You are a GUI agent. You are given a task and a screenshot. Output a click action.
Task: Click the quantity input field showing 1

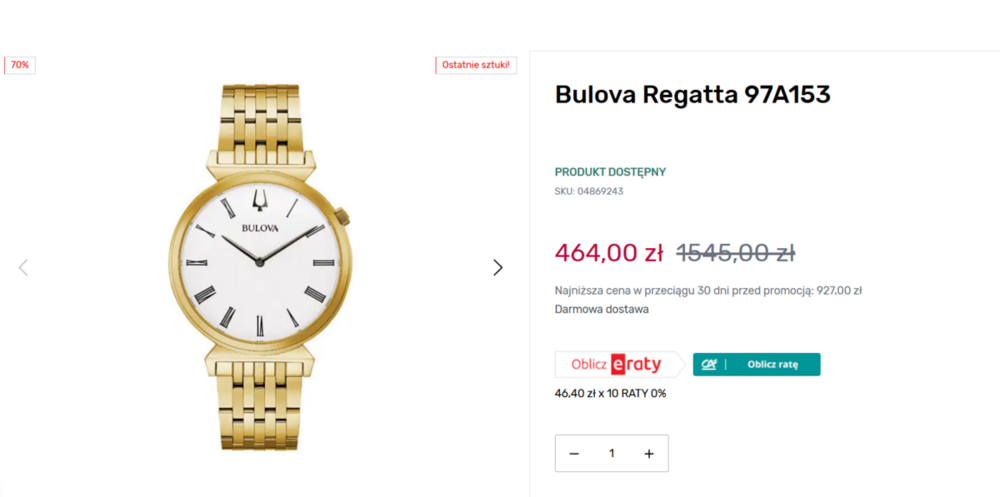pyautogui.click(x=611, y=454)
